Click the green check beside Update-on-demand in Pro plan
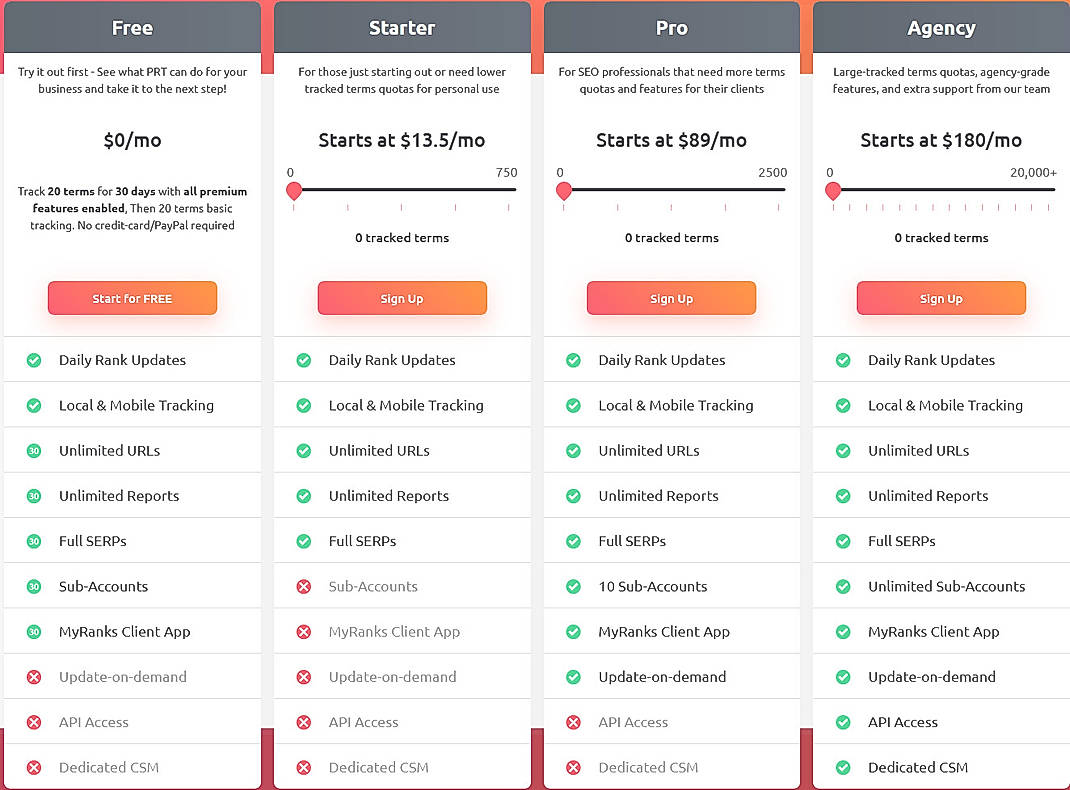The height and width of the screenshot is (790, 1070). pyautogui.click(x=573, y=676)
